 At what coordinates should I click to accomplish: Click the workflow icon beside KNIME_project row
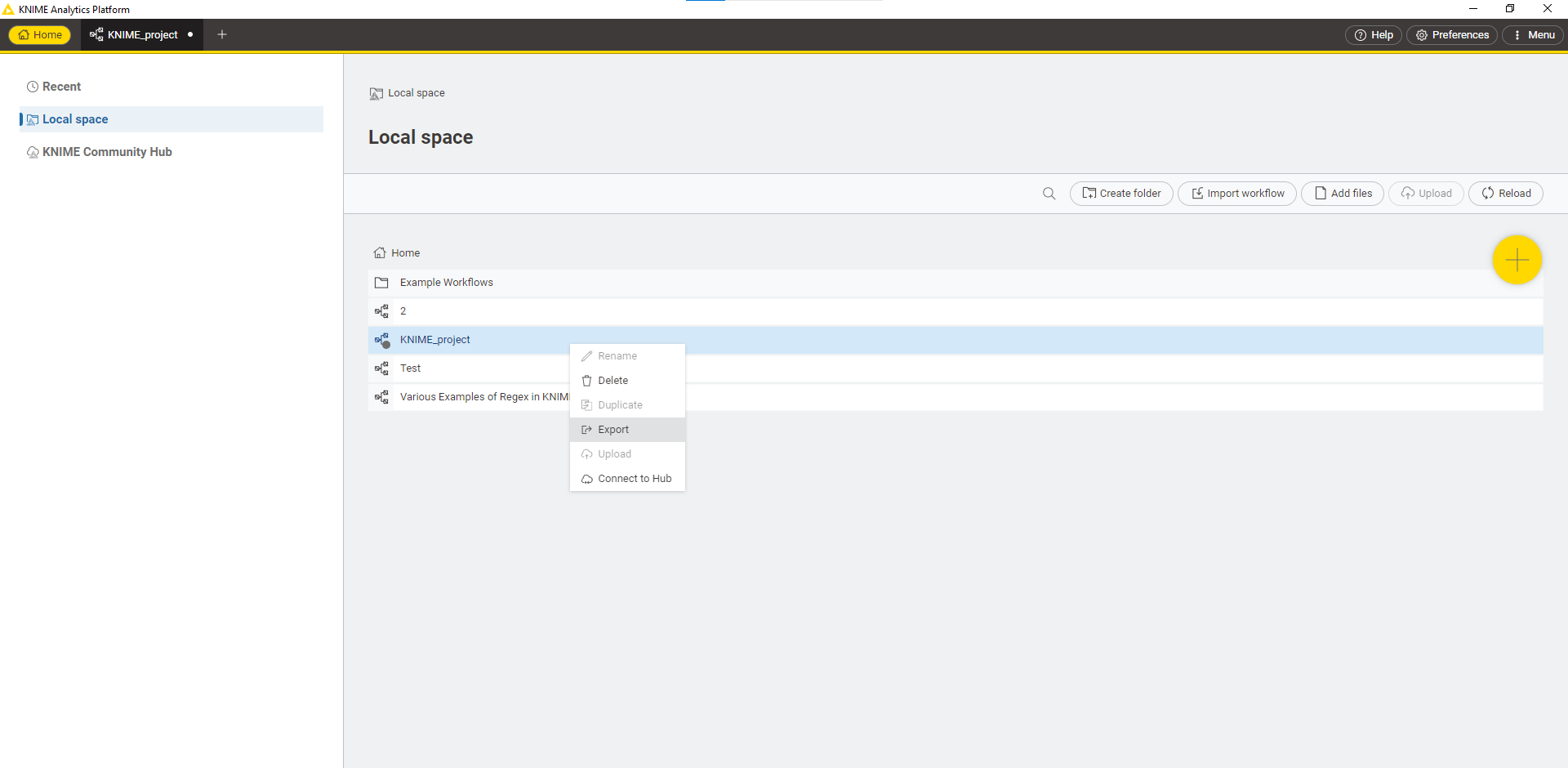[x=381, y=340]
